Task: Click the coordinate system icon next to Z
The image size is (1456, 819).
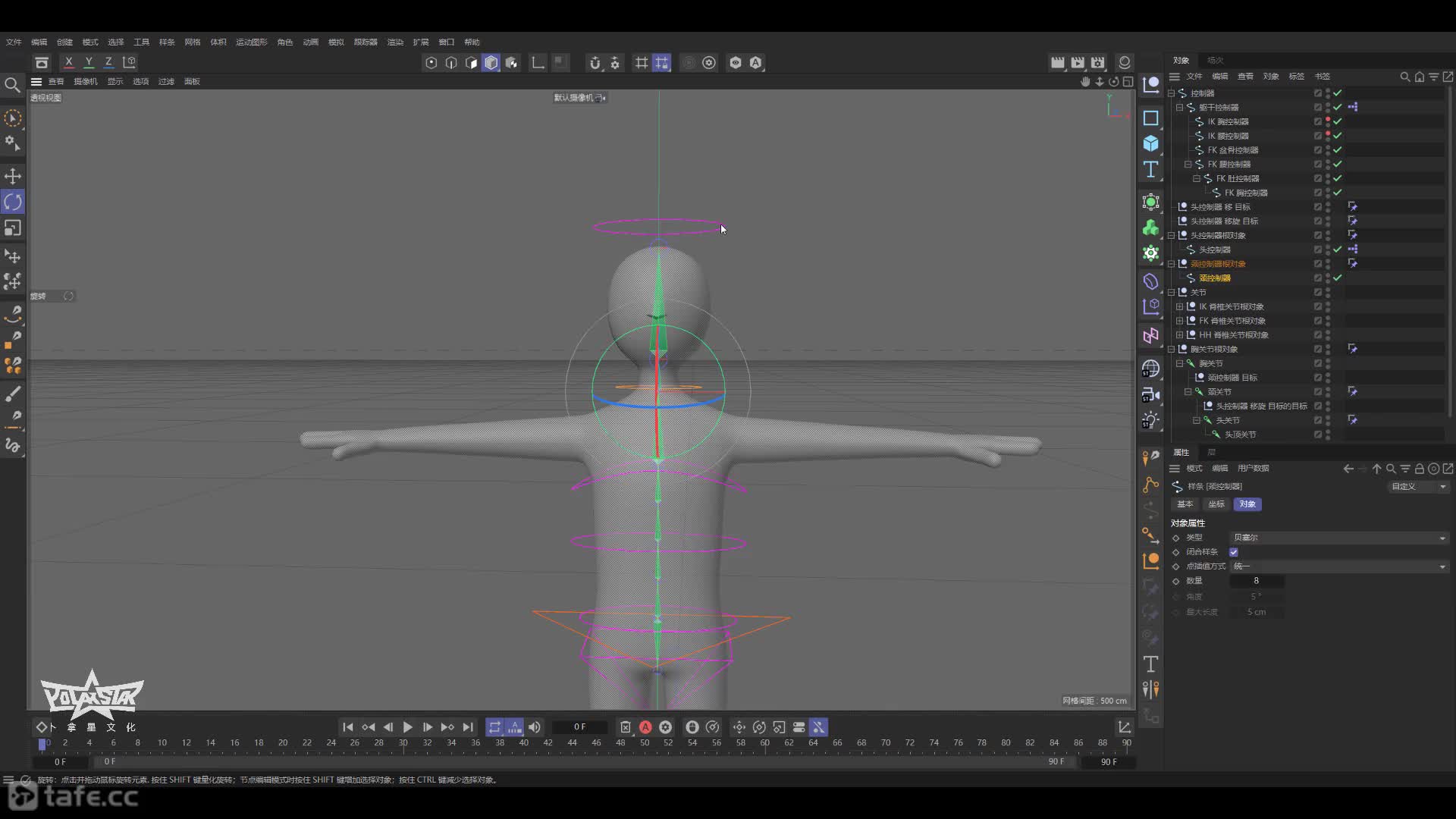Action: tap(130, 62)
